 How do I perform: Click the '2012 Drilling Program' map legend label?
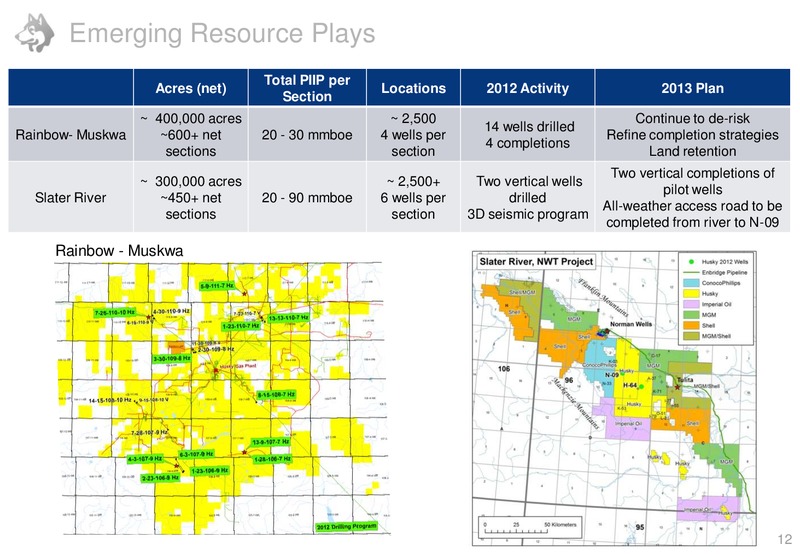[x=346, y=526]
